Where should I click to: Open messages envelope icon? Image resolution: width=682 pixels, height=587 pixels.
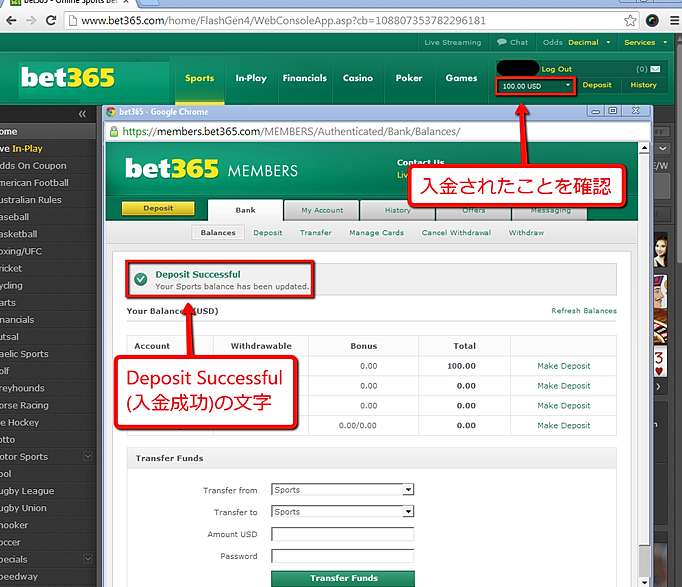coord(655,69)
